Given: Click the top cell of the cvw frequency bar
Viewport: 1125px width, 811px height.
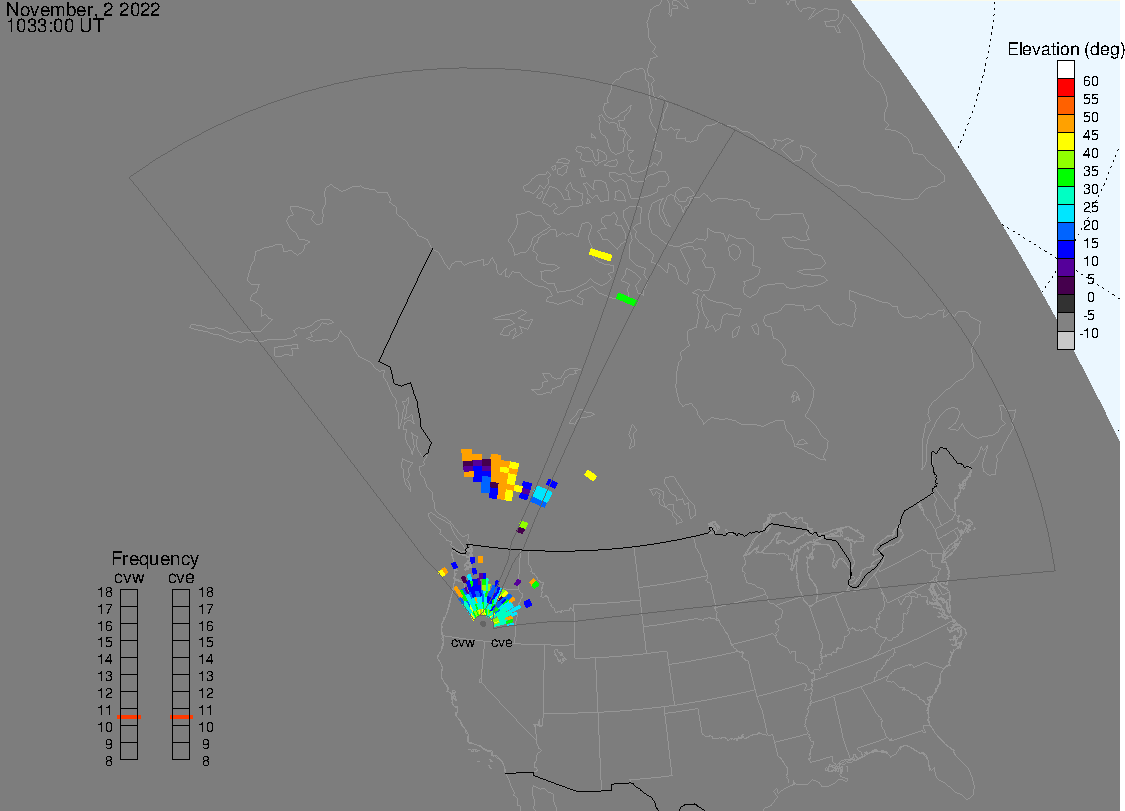Looking at the screenshot, I should (x=129, y=598).
